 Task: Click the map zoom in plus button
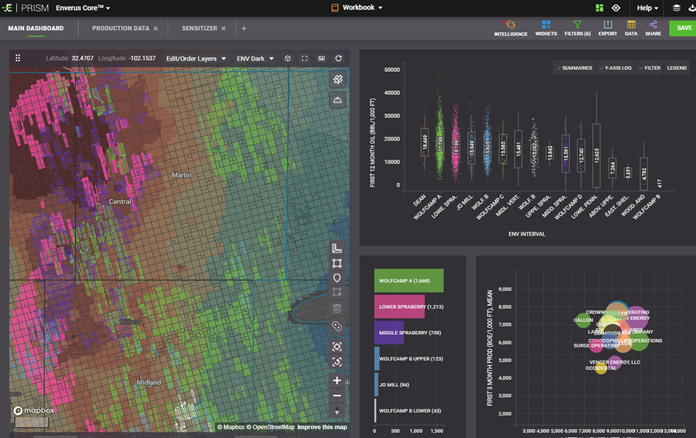pyautogui.click(x=337, y=381)
